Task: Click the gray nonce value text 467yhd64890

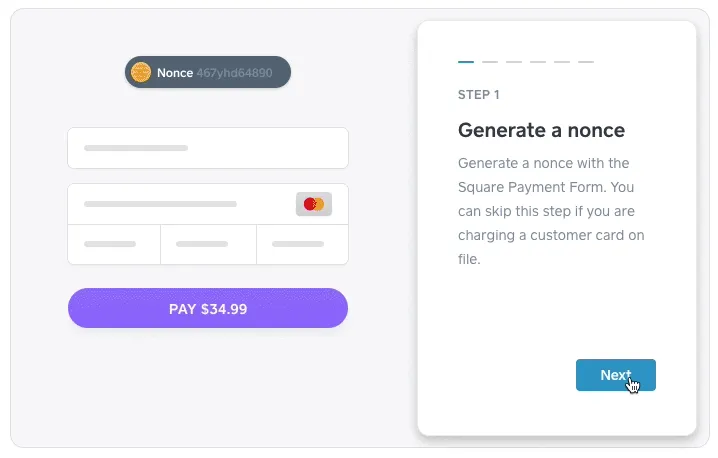Action: point(234,73)
